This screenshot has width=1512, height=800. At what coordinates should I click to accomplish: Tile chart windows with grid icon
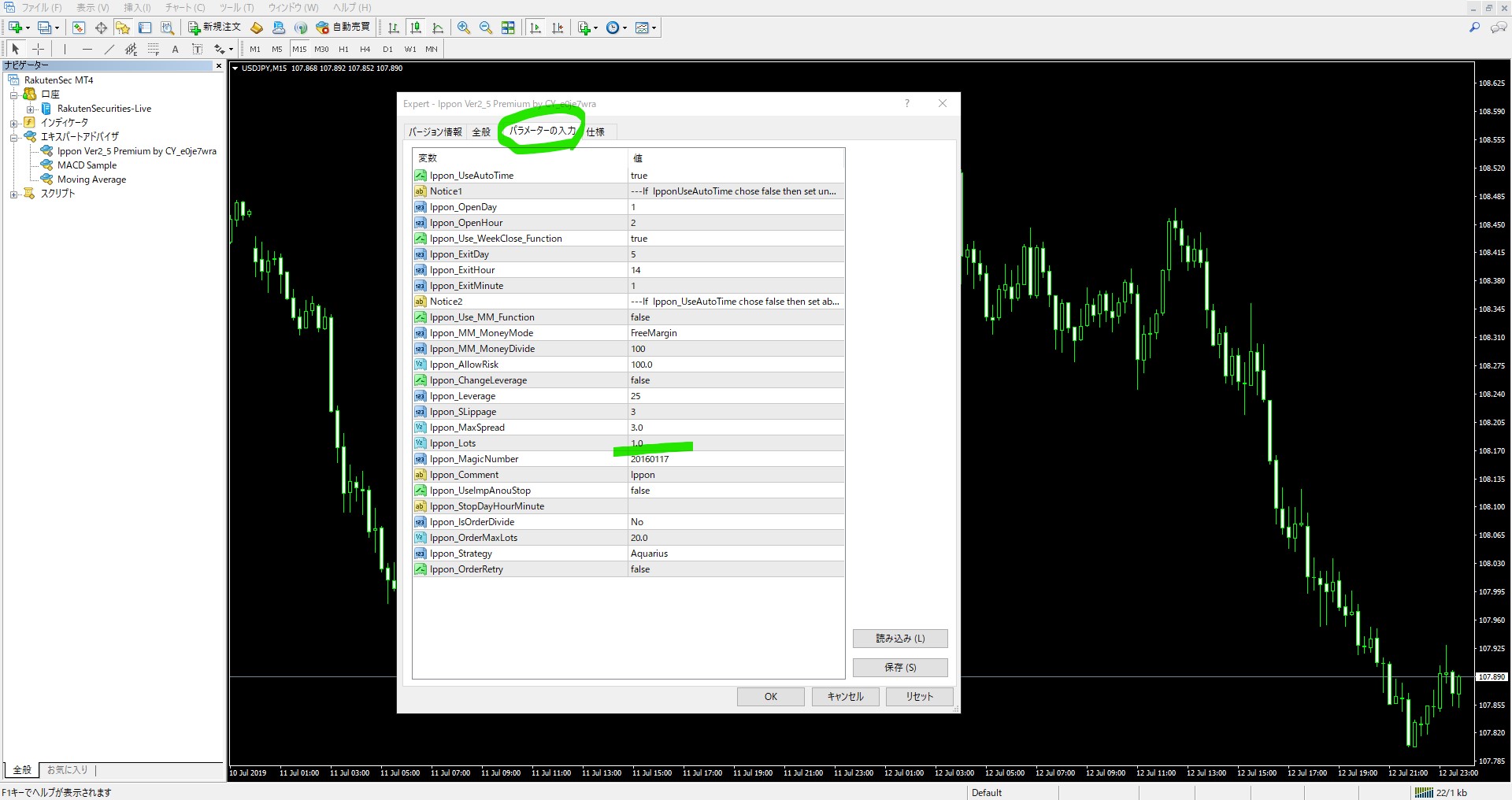click(x=508, y=28)
